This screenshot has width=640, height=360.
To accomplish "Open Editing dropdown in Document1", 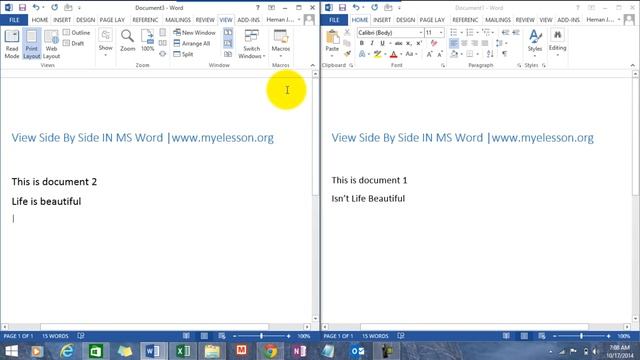I will click(557, 42).
